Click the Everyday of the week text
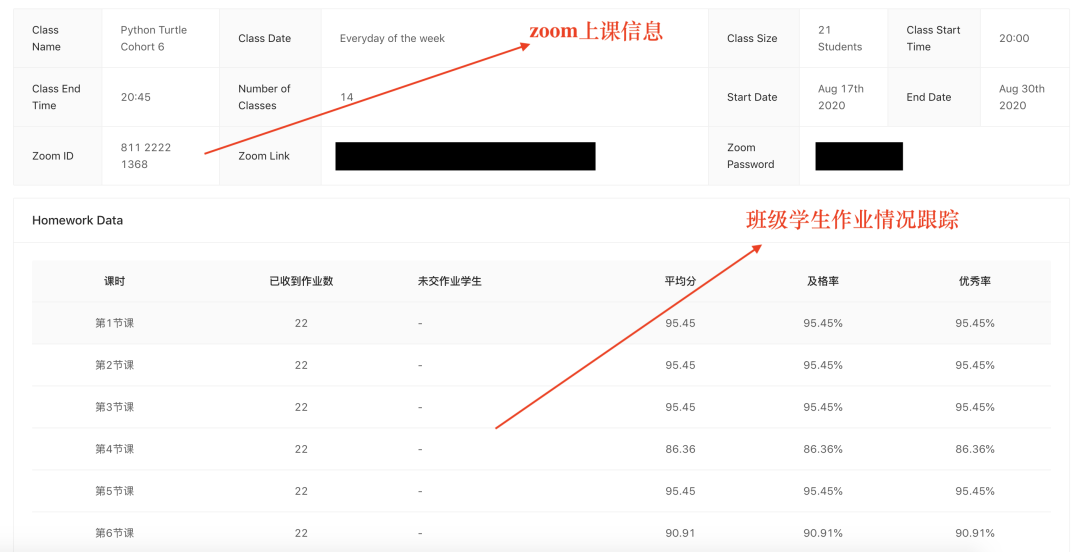Viewport: 1080px width, 552px height. [x=392, y=38]
